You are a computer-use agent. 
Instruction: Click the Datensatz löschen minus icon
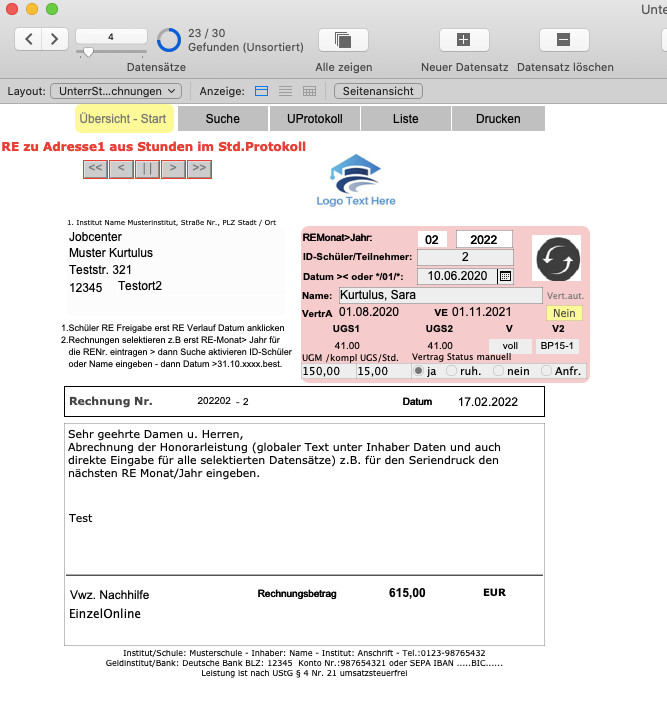564,40
